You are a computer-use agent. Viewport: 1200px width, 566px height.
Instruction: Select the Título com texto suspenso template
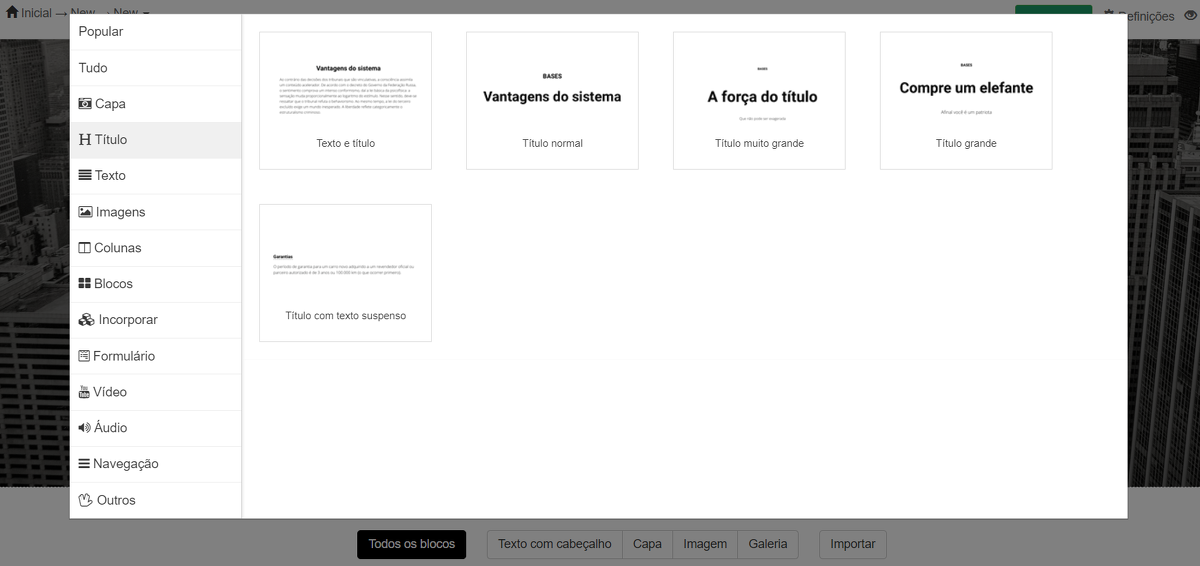click(345, 272)
